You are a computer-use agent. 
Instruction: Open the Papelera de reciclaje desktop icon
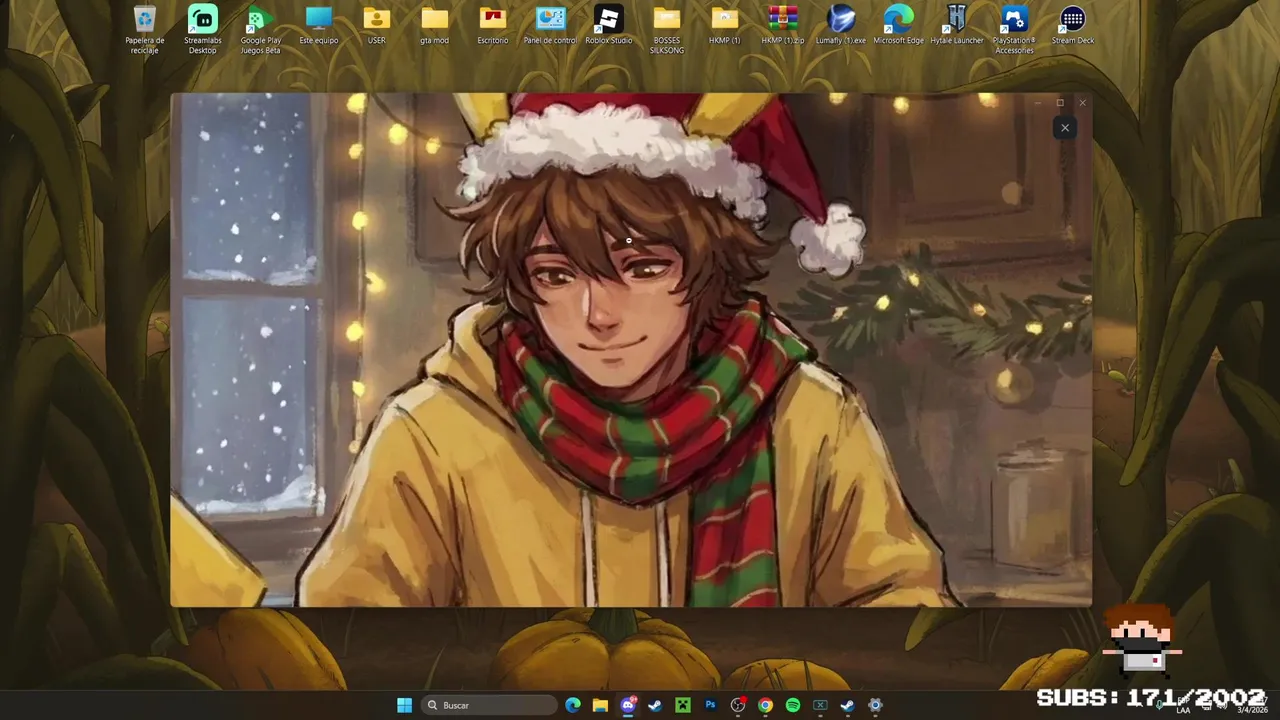click(x=145, y=29)
